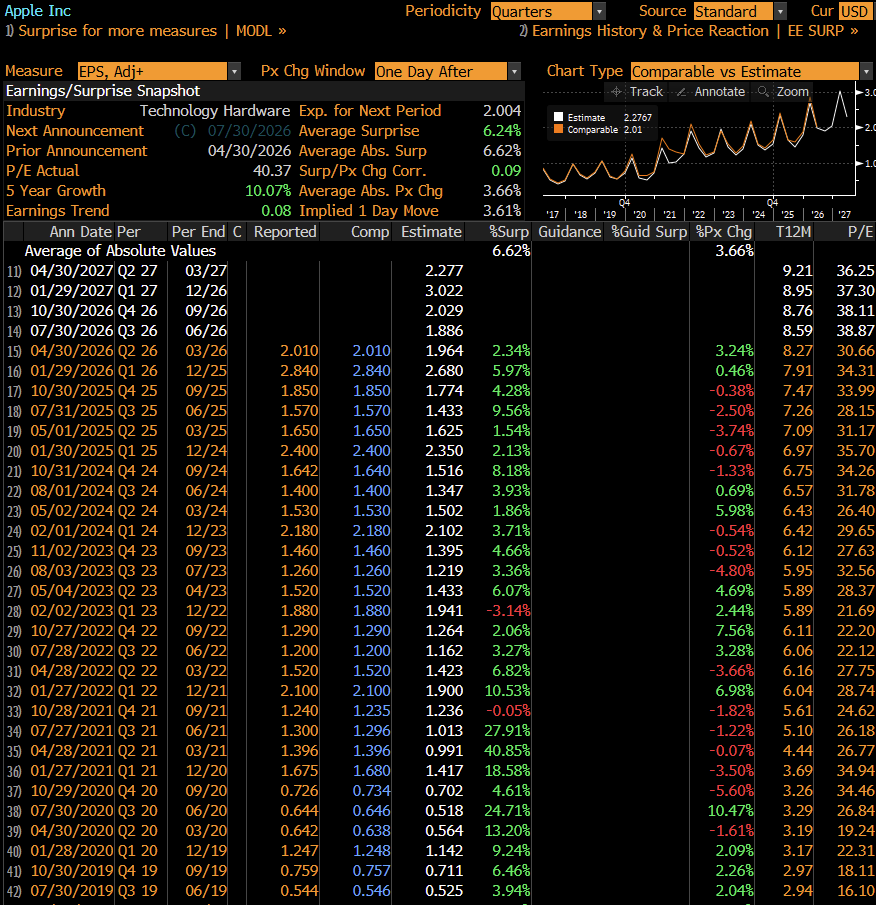Click the One Day After window field
The width and height of the screenshot is (876, 905).
tap(441, 72)
